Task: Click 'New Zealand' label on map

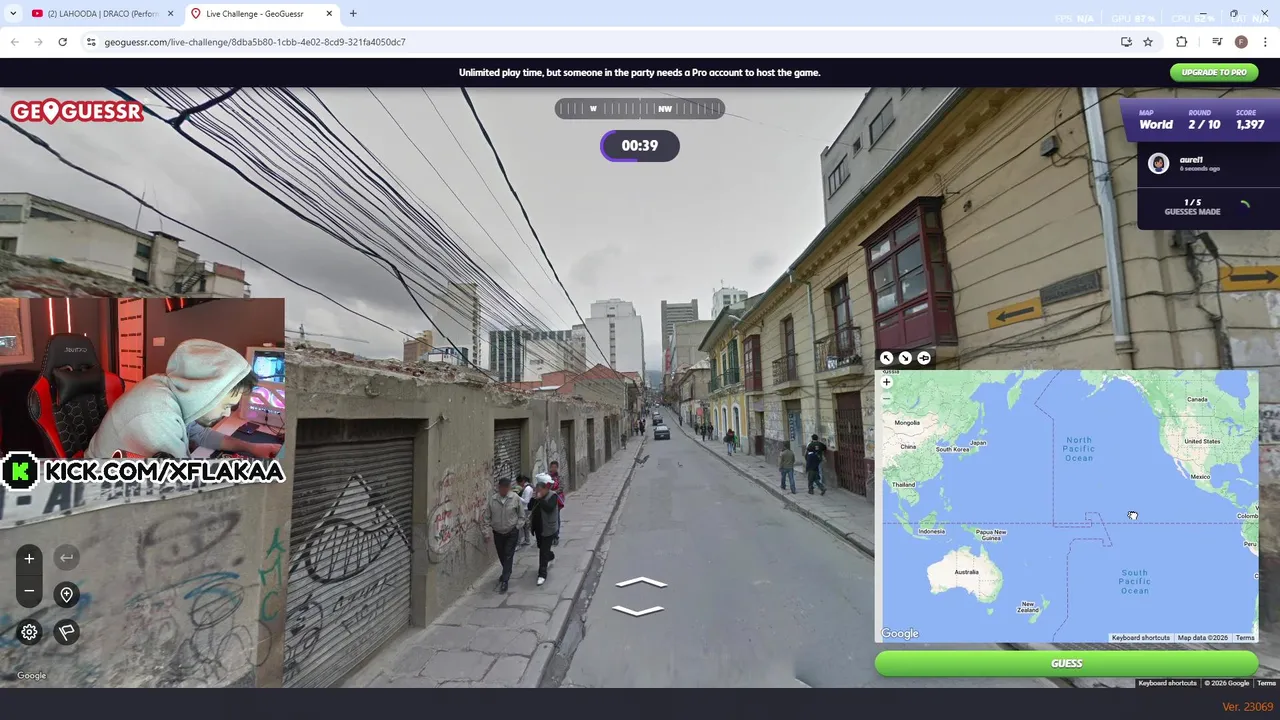Action: pos(1027,607)
